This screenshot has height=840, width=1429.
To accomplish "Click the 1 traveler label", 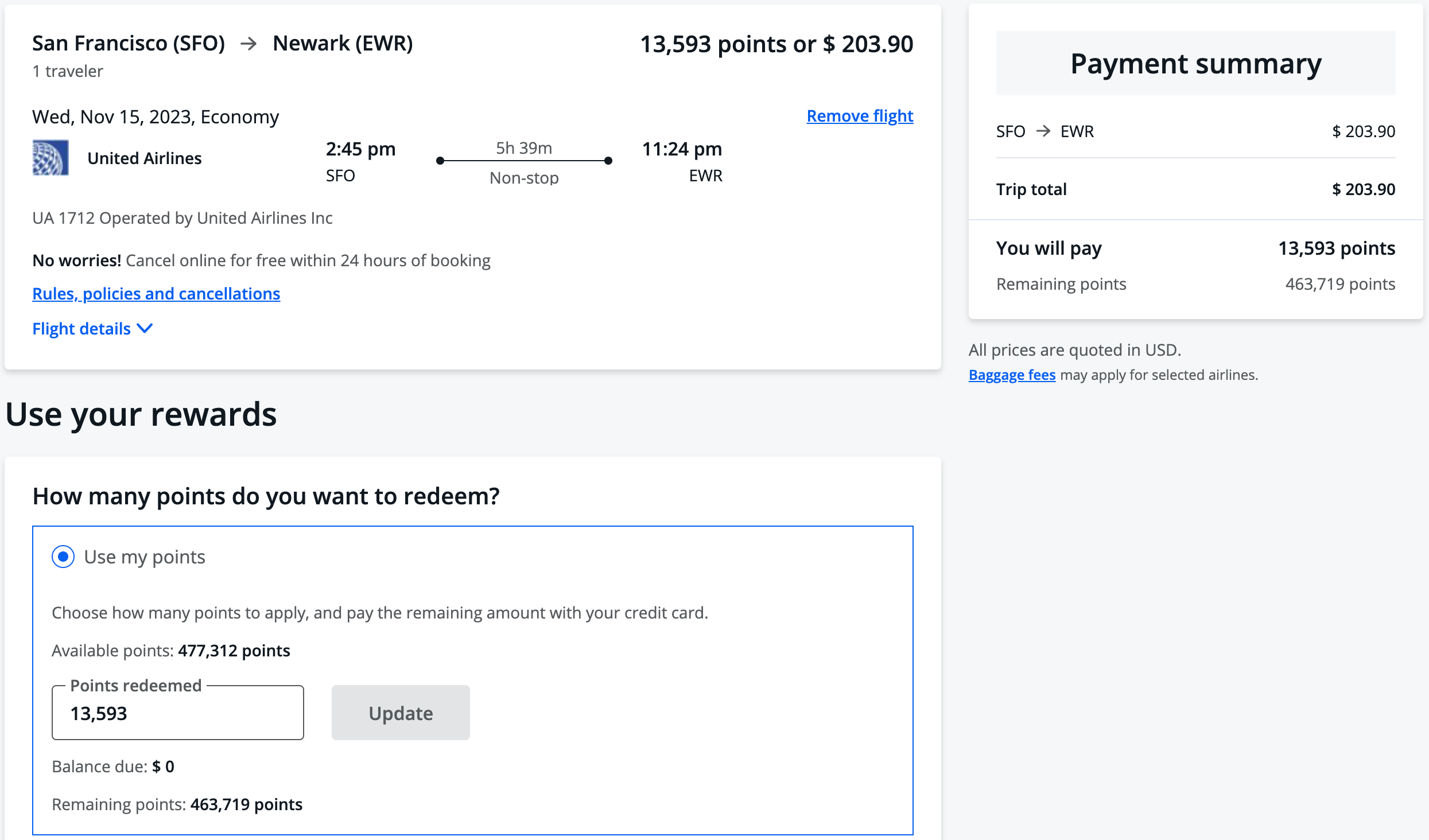I will tap(68, 71).
